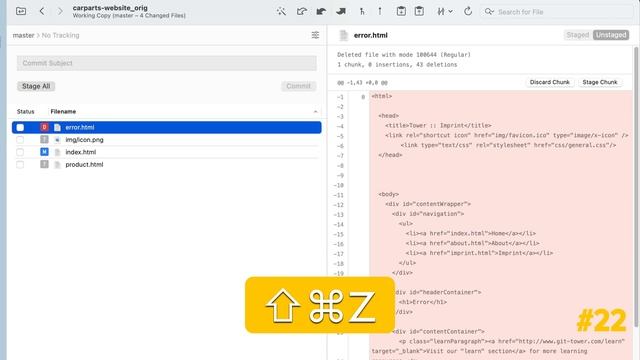Stage img/icon.png via its checkbox

click(x=20, y=140)
